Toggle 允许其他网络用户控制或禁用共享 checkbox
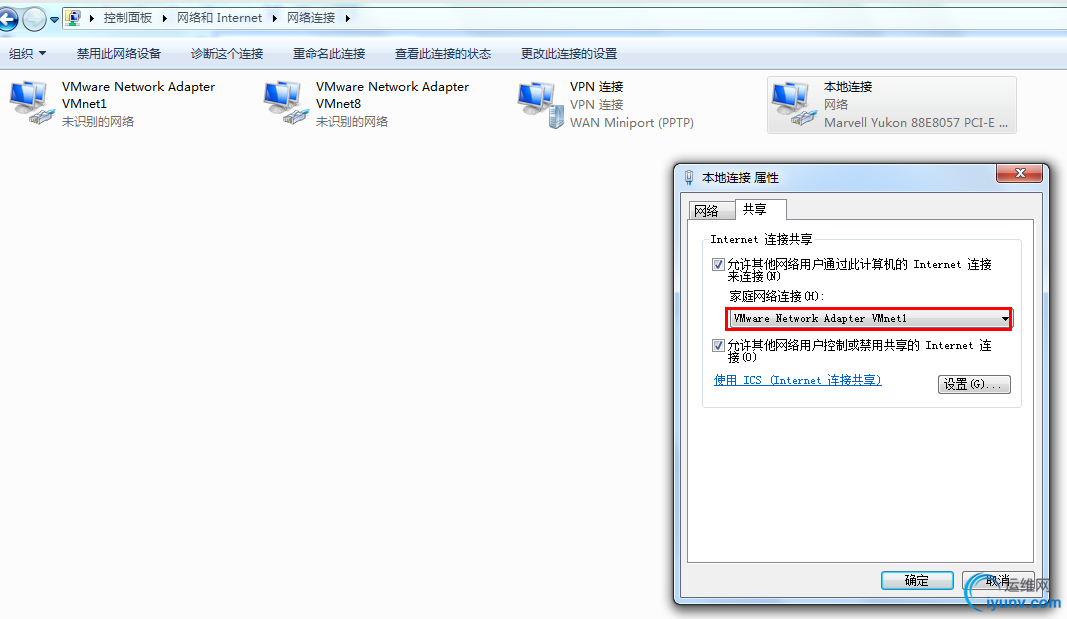Screen dimensions: 1067x619 718,346
